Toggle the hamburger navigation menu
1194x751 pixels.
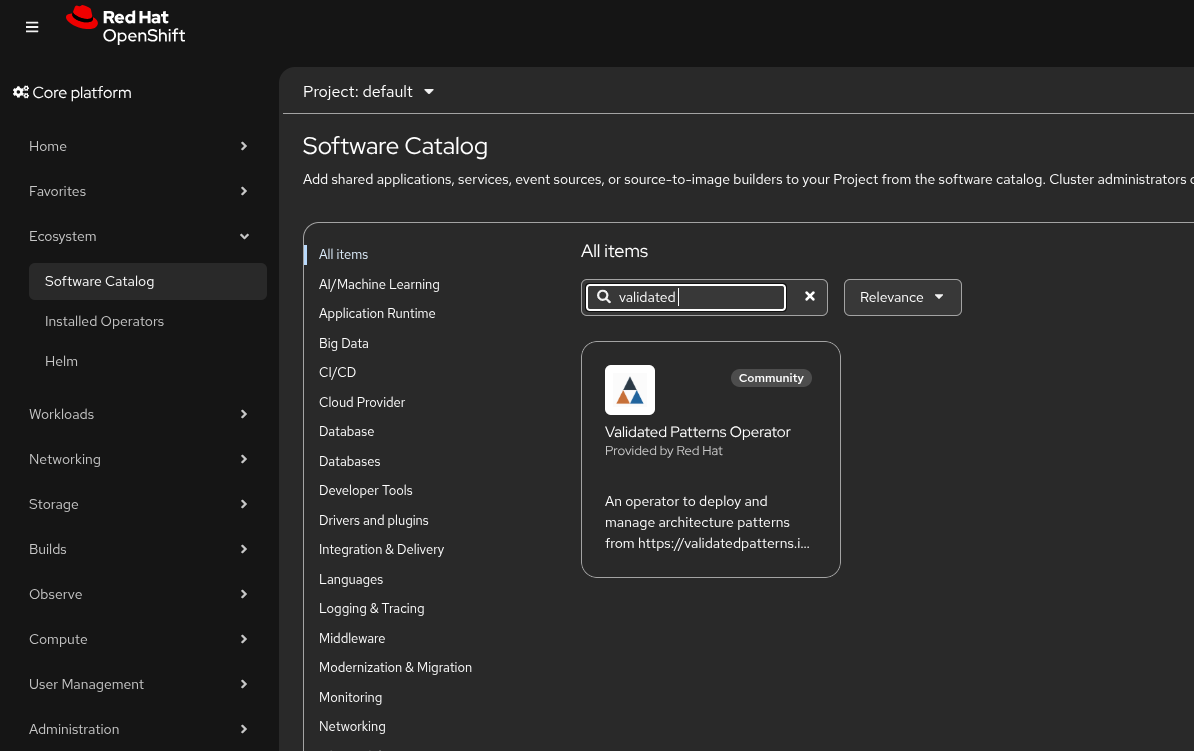tap(32, 27)
